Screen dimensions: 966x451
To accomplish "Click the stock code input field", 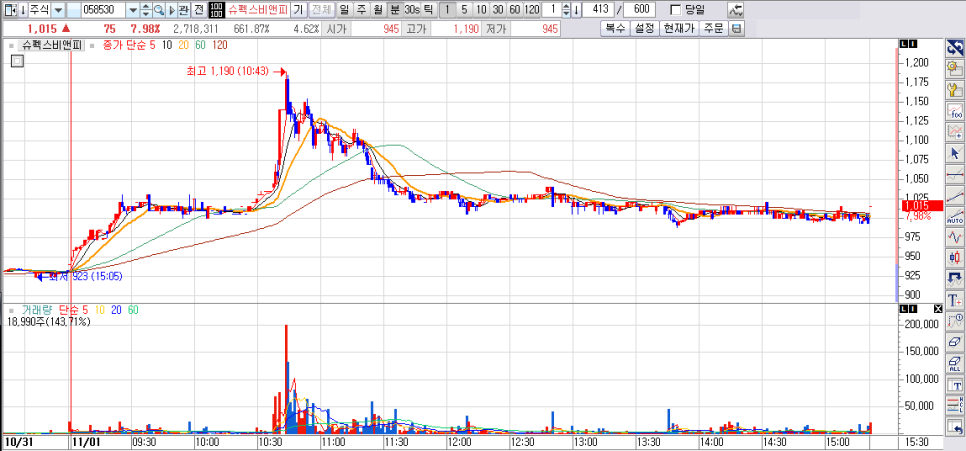I will pos(102,10).
